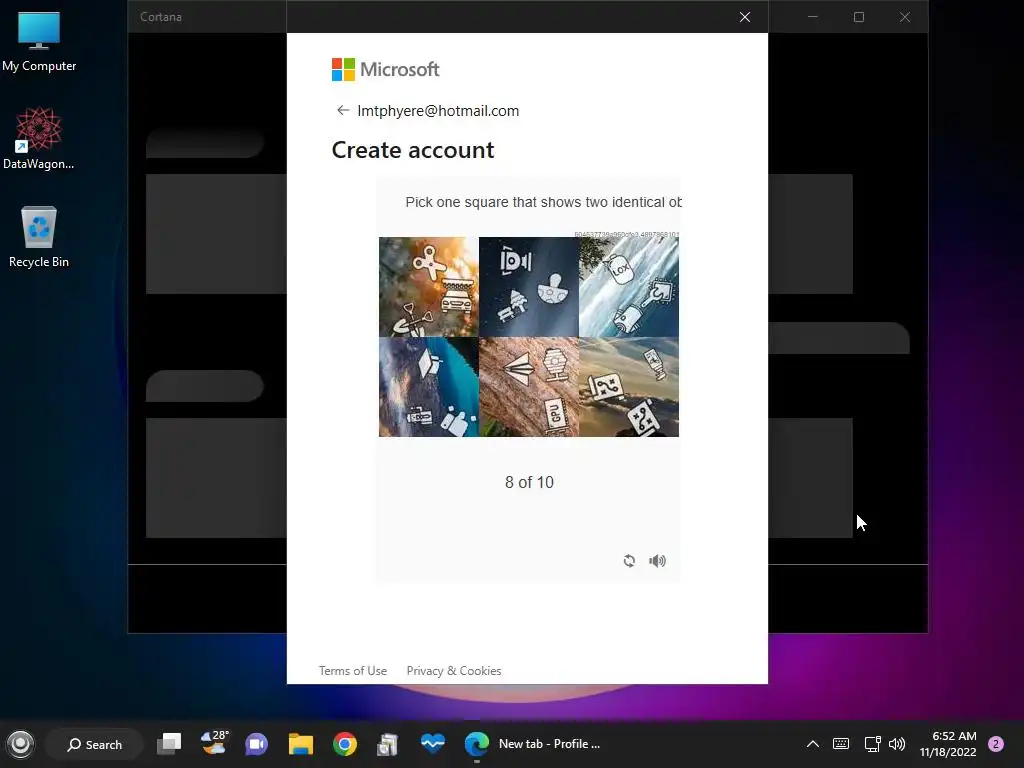Open File Explorer from the taskbar
This screenshot has width=1024, height=768.
point(301,744)
